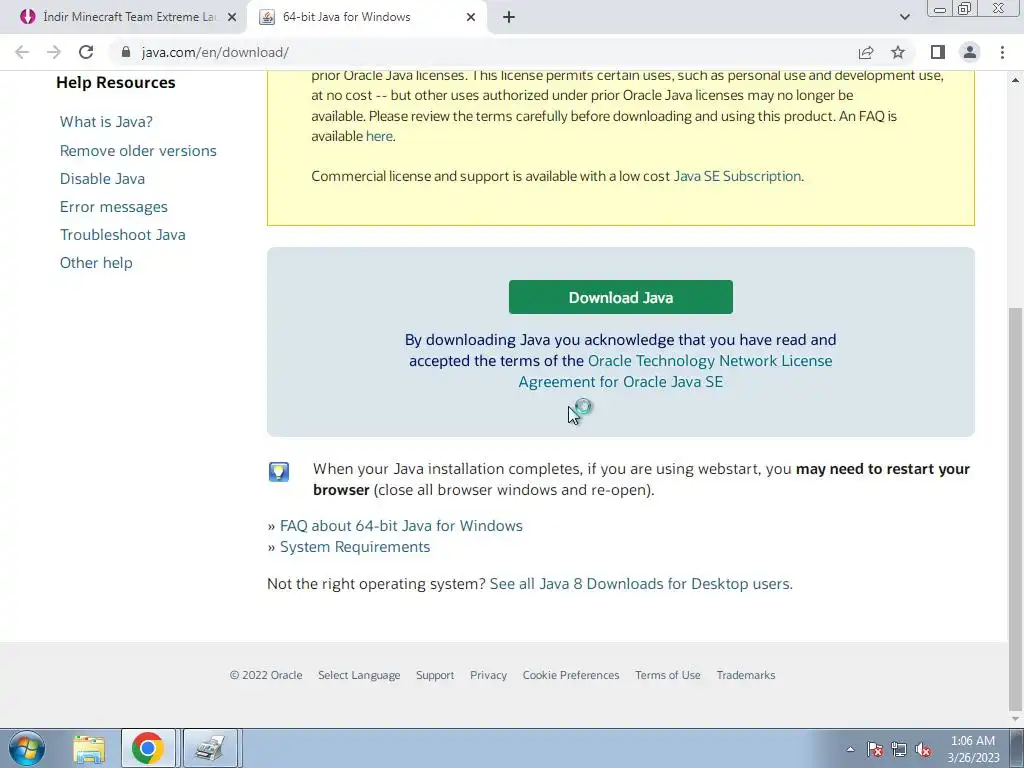Click the Chrome taskbar icon
The width and height of the screenshot is (1024, 768).
click(148, 748)
